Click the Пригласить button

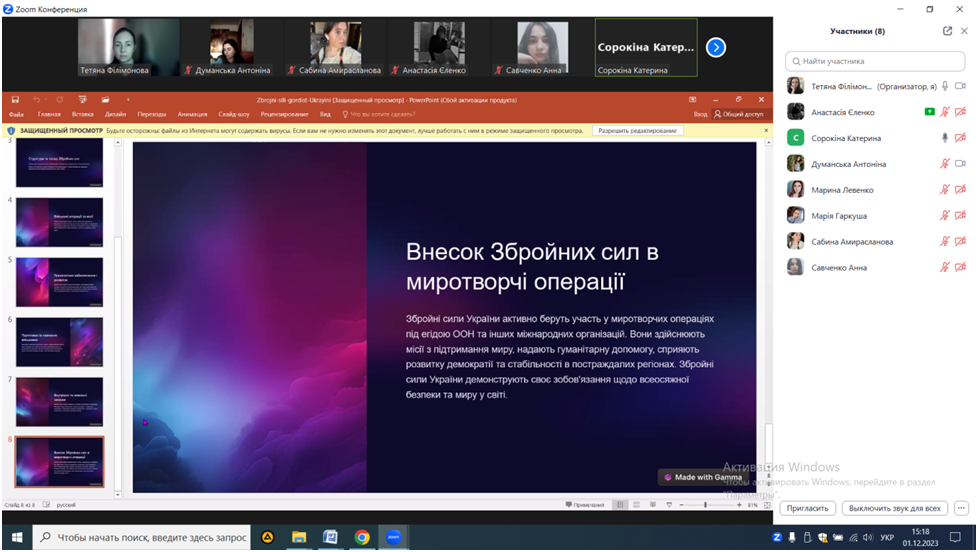pyautogui.click(x=807, y=508)
